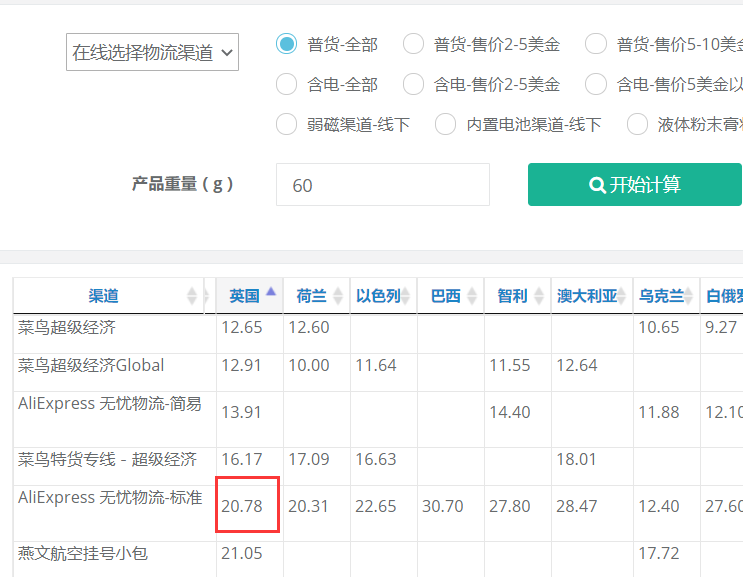The width and height of the screenshot is (743, 577).
Task: Open 在线选择物流渠道 dropdown
Action: [152, 52]
